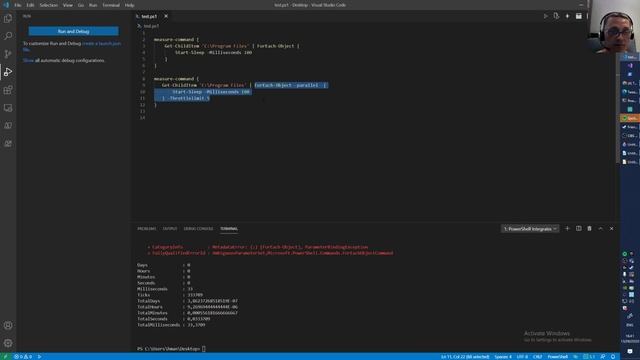This screenshot has width=640, height=360.
Task: Click the ENG language indicator in taskbar
Action: [x=630, y=325]
